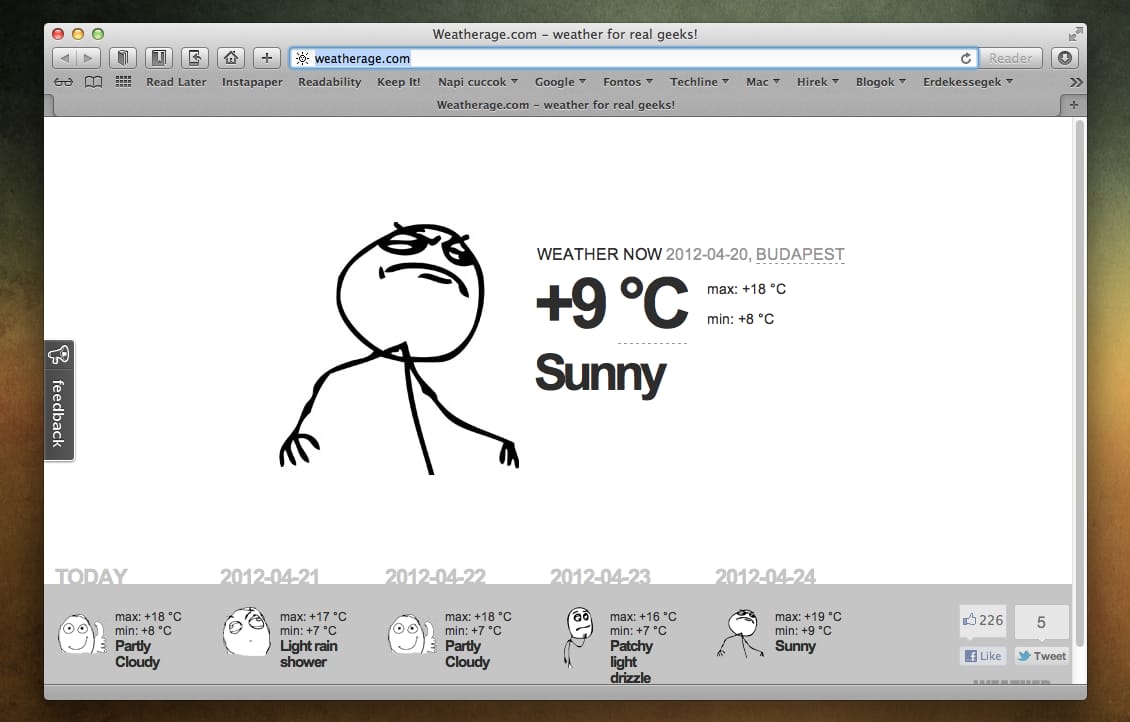Open Blogok bookmarks folder
Image resolution: width=1130 pixels, height=722 pixels.
tap(881, 82)
